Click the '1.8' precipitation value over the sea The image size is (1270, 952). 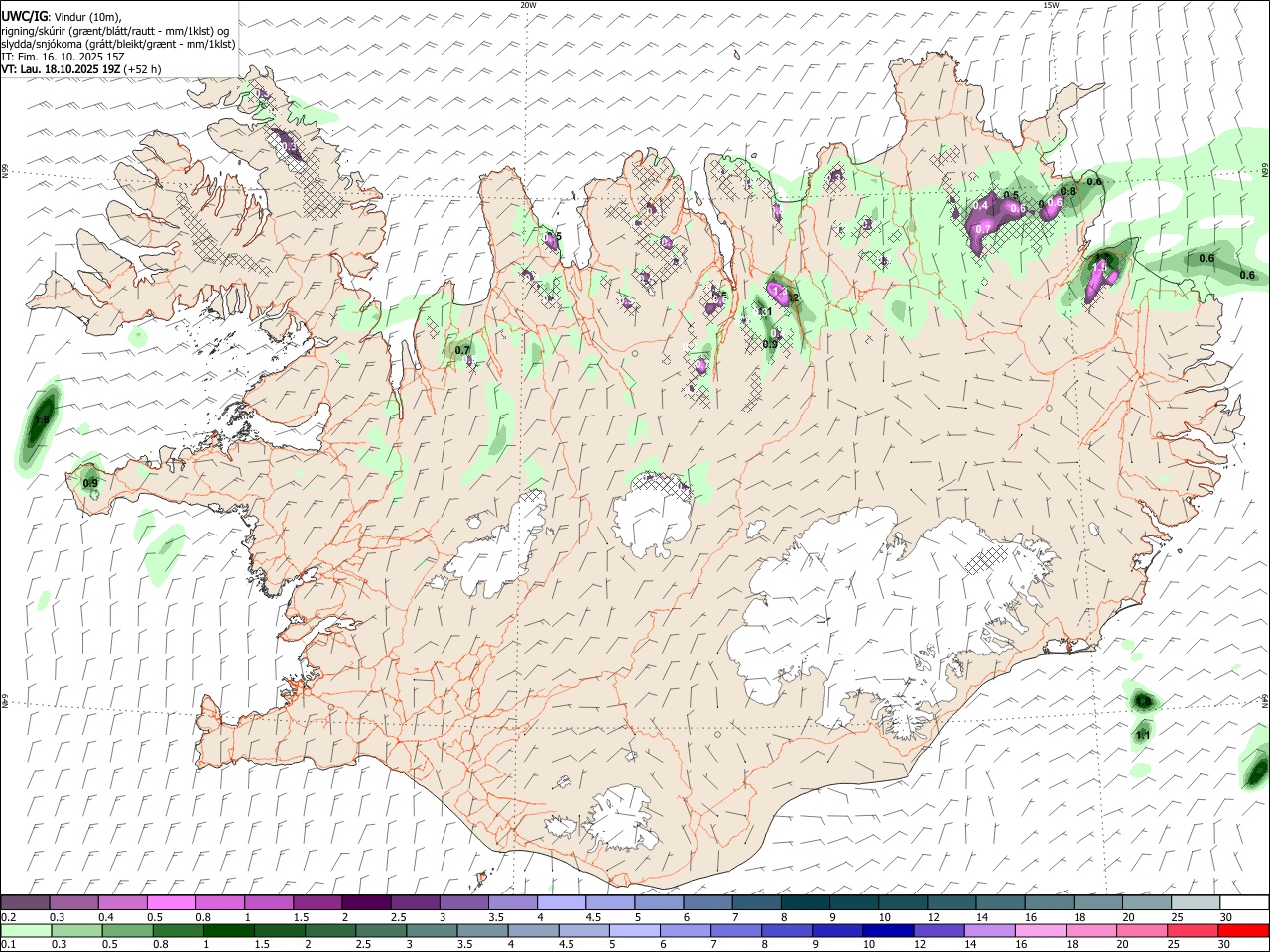pos(42,420)
